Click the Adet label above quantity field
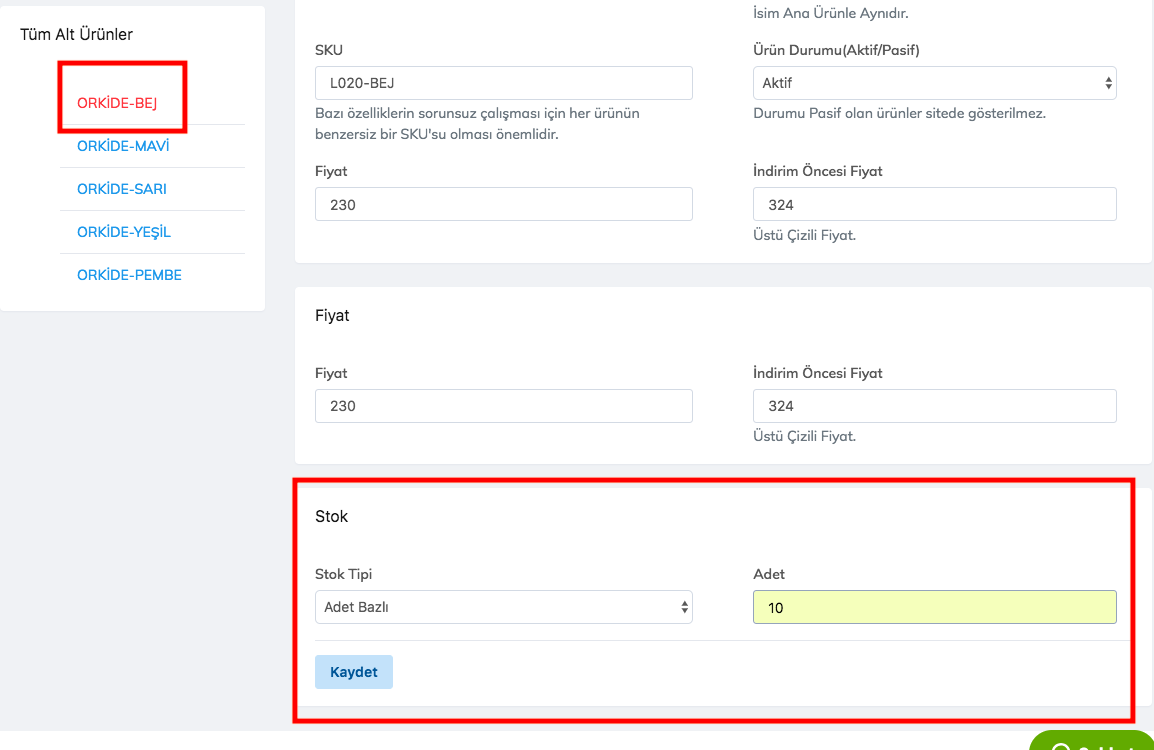 click(768, 574)
